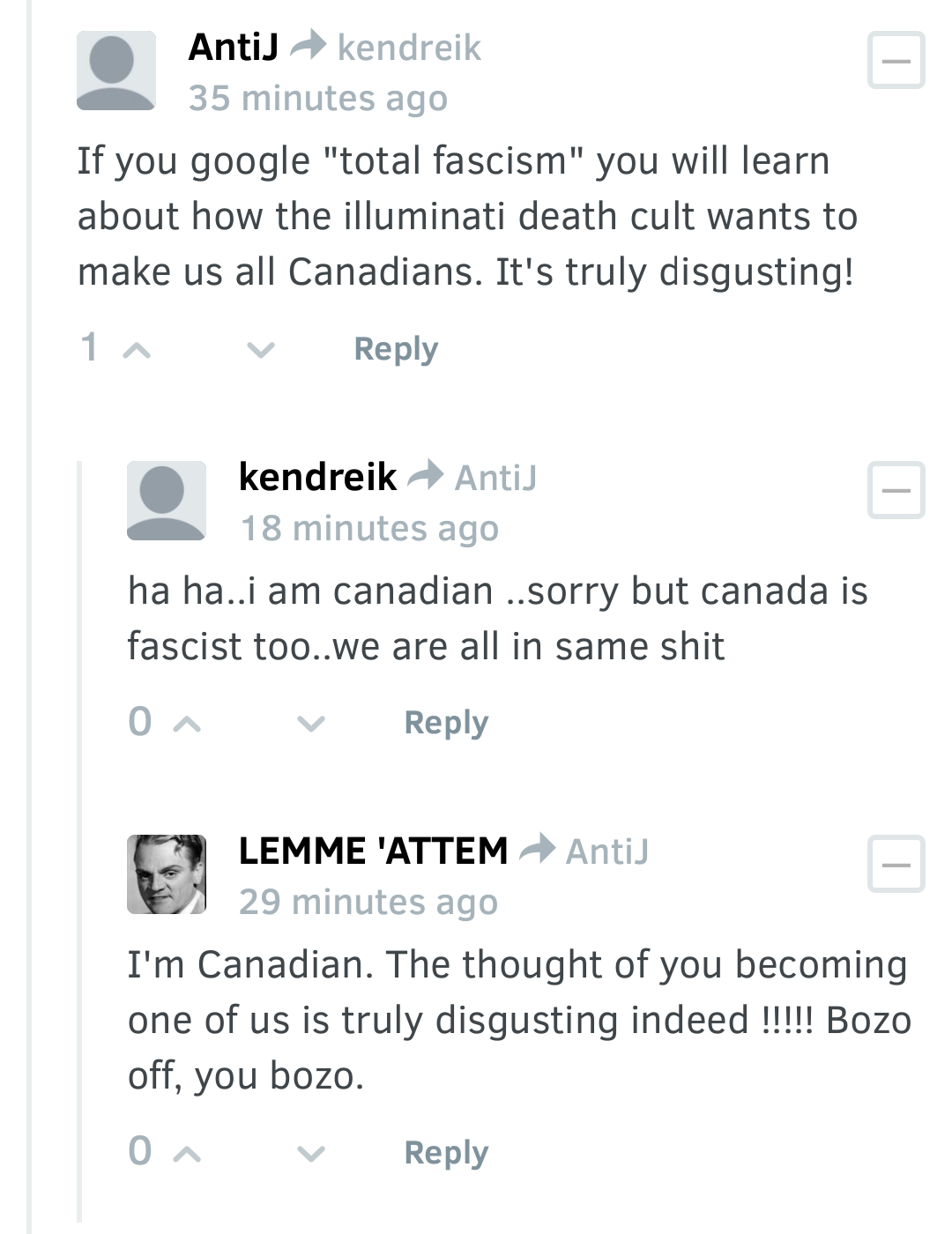Open kendreik's profile from bold username
The width and height of the screenshot is (952, 1234).
(317, 477)
